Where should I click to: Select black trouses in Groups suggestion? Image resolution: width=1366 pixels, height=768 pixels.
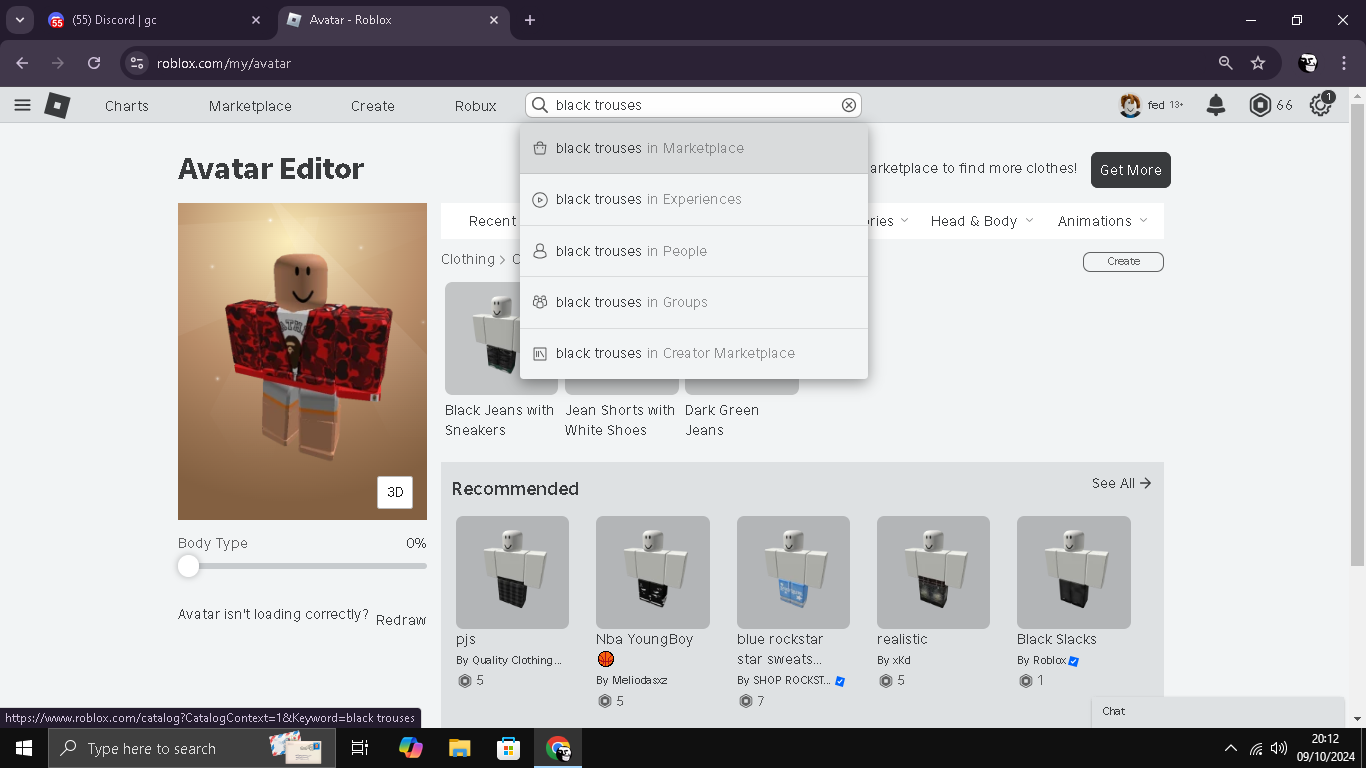tap(694, 302)
